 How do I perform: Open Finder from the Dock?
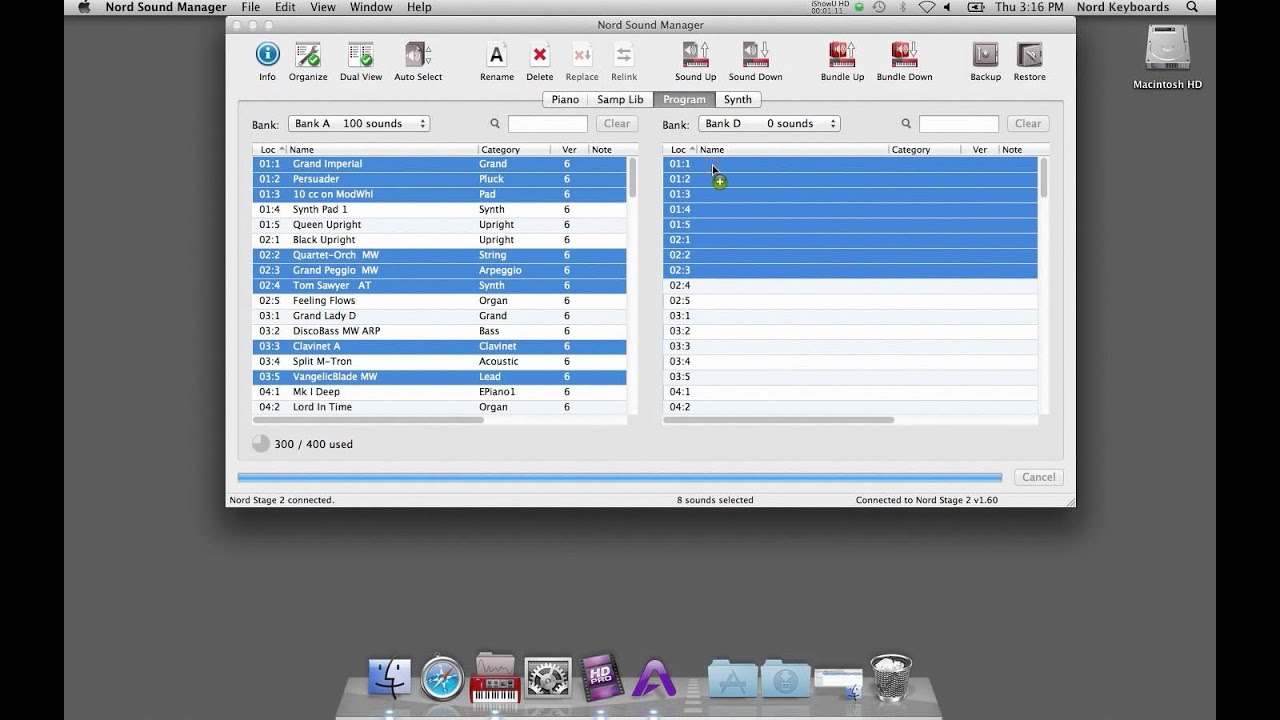pos(390,678)
